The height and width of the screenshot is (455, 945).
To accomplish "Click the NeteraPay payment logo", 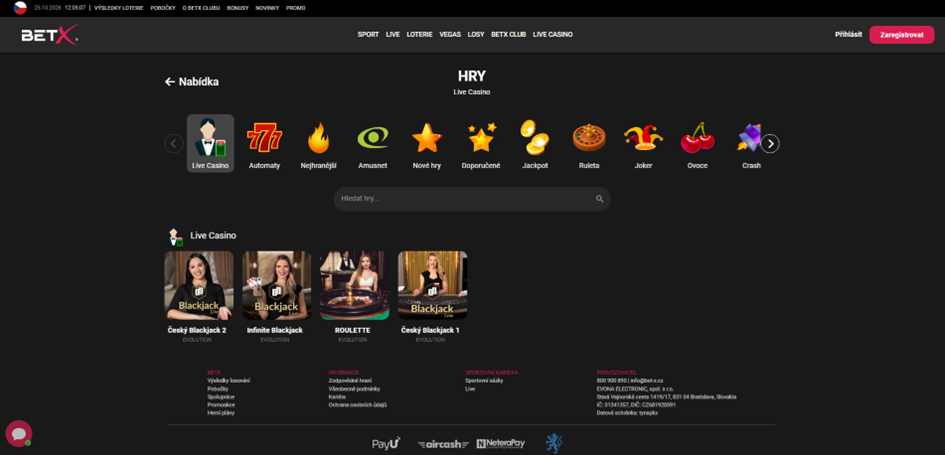I will pyautogui.click(x=500, y=444).
